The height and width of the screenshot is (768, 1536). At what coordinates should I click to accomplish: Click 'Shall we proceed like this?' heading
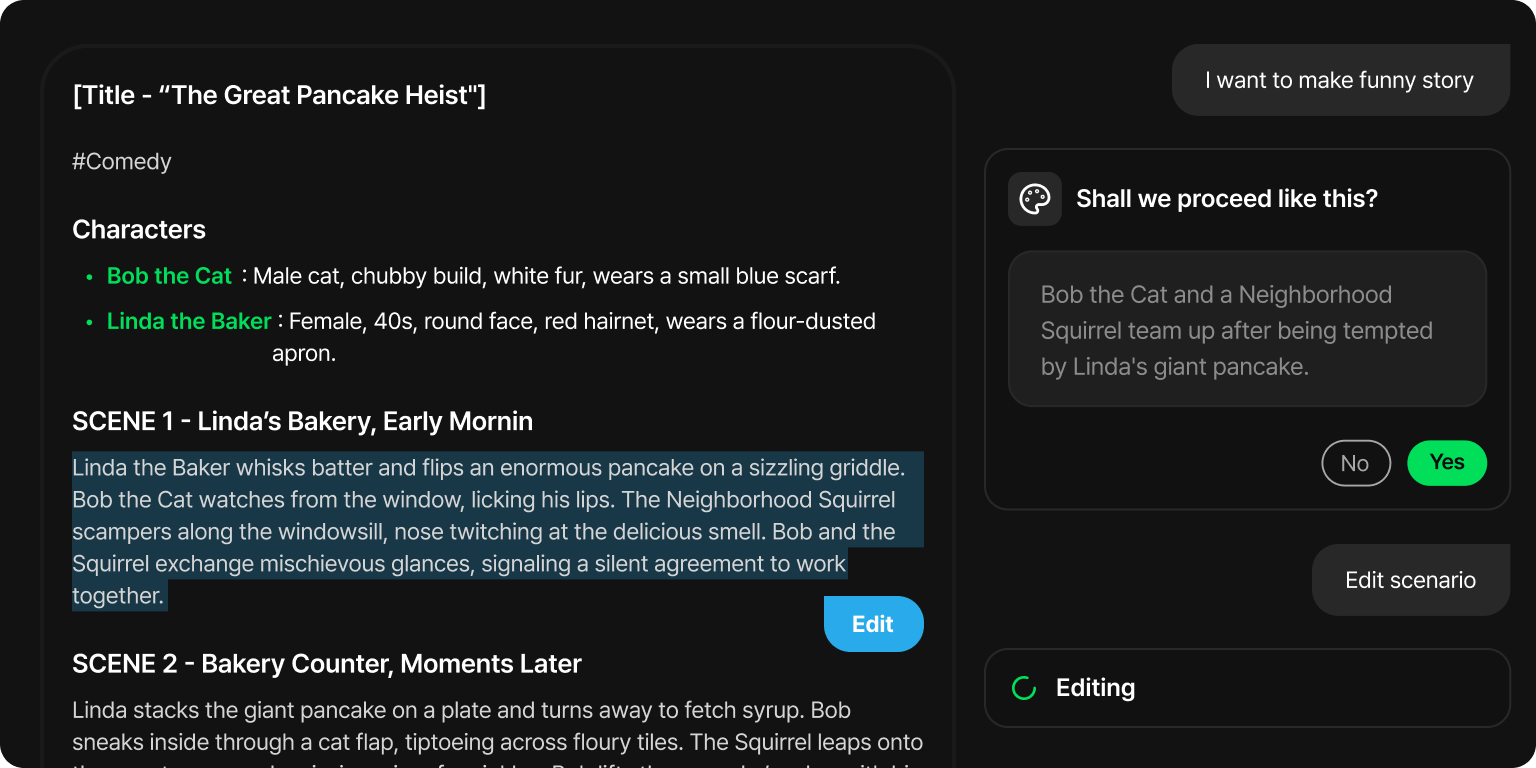point(1227,199)
